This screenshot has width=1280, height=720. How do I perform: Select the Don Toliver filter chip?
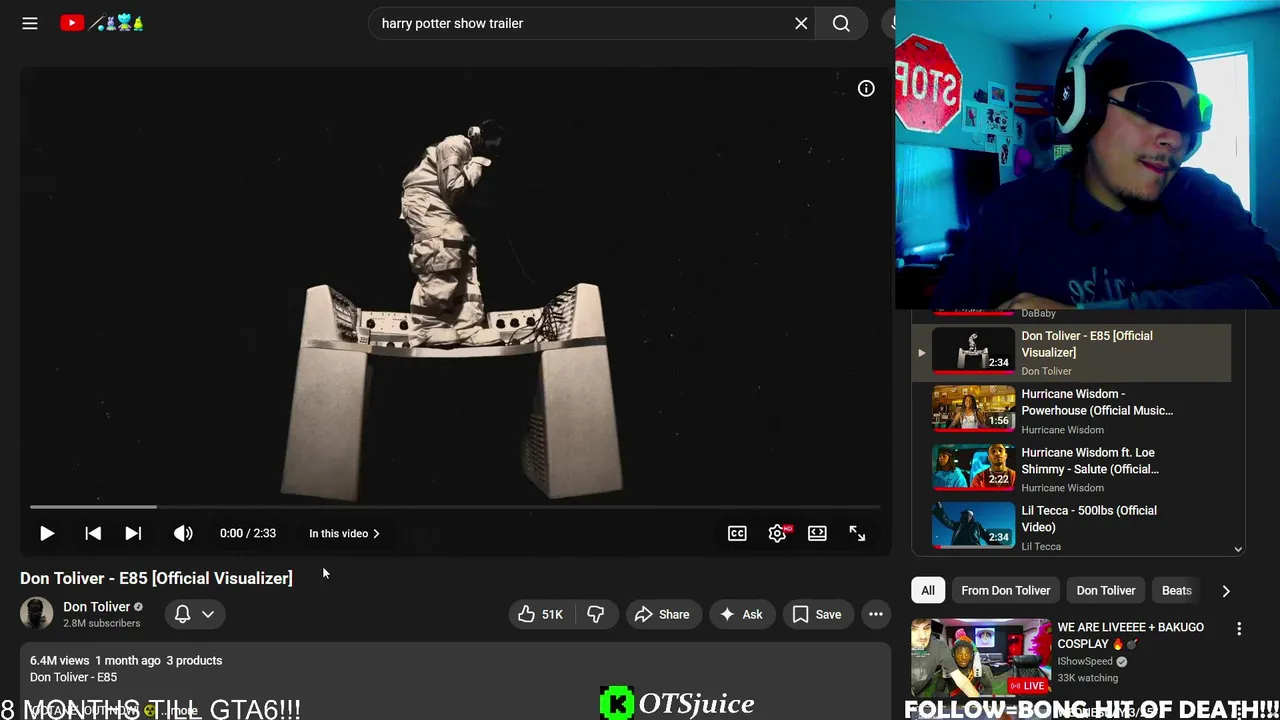coord(1106,590)
